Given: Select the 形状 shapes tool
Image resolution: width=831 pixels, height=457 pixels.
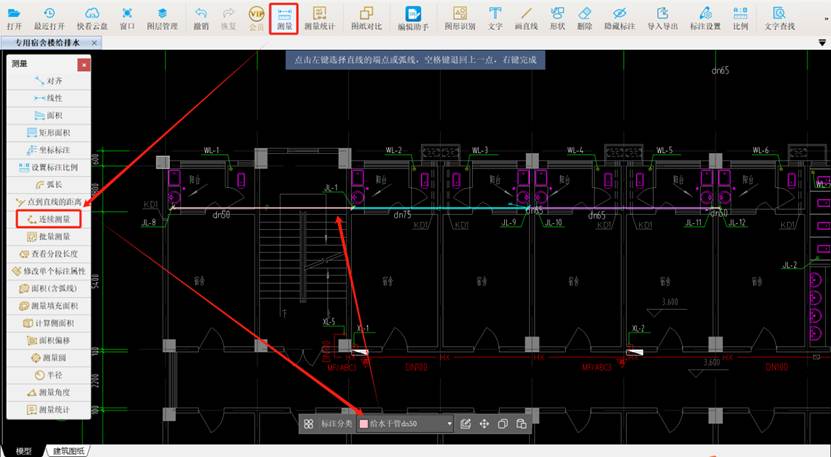Looking at the screenshot, I should [x=557, y=18].
